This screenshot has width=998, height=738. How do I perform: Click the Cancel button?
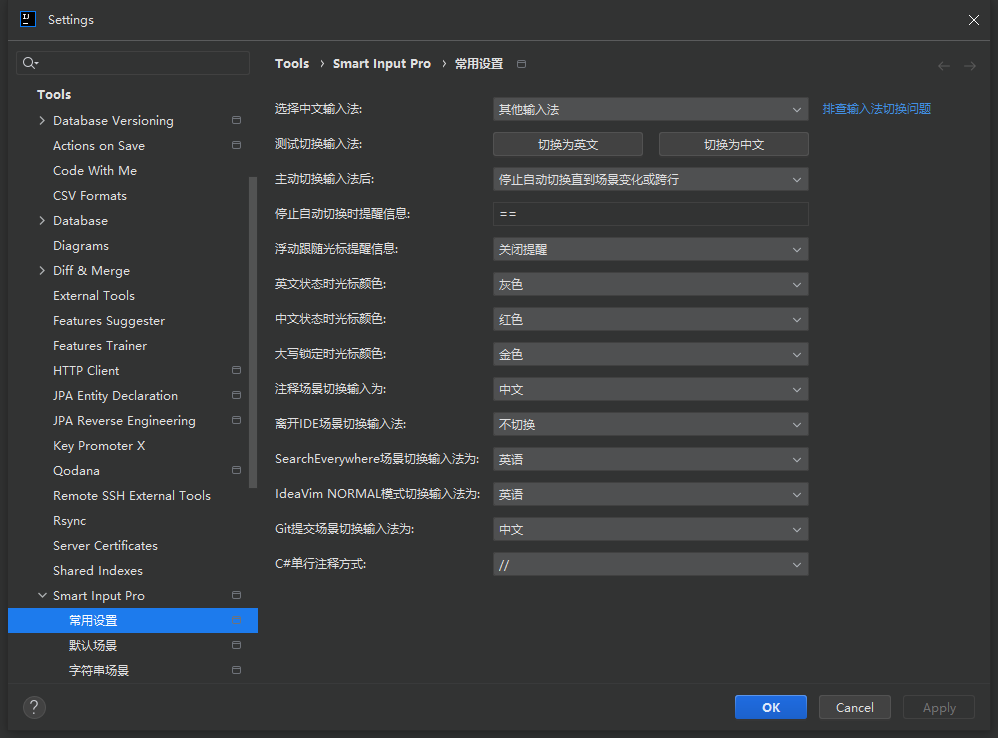click(855, 707)
